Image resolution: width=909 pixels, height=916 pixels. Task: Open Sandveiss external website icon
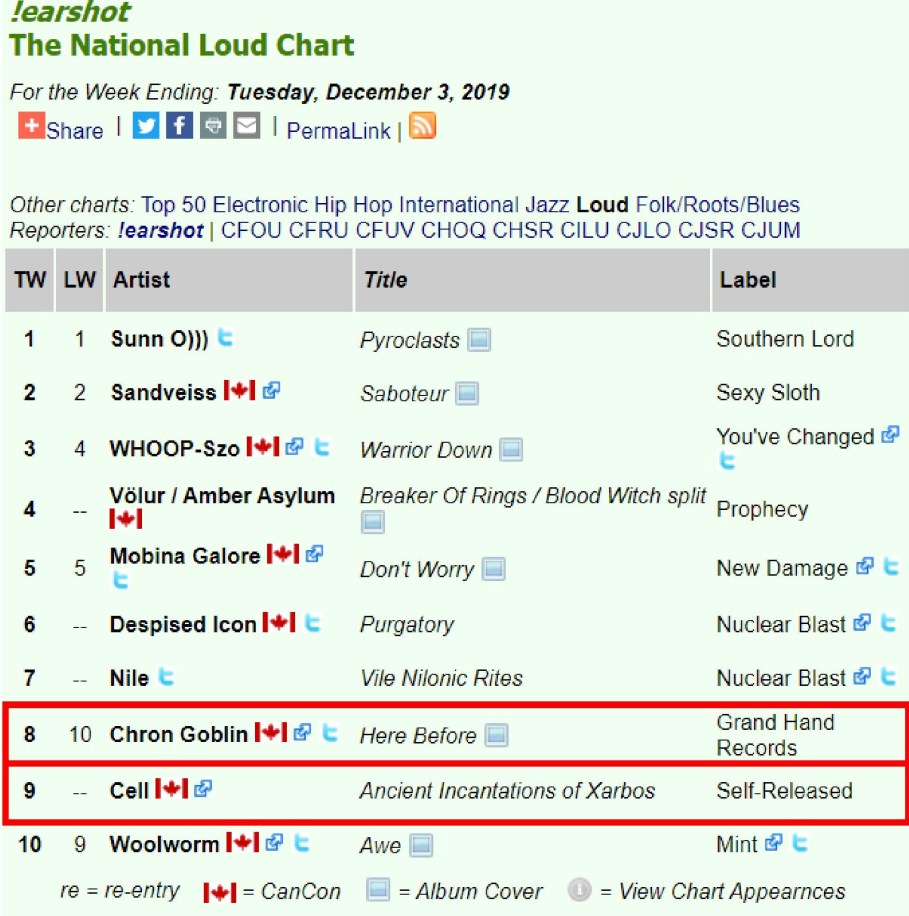click(x=271, y=391)
